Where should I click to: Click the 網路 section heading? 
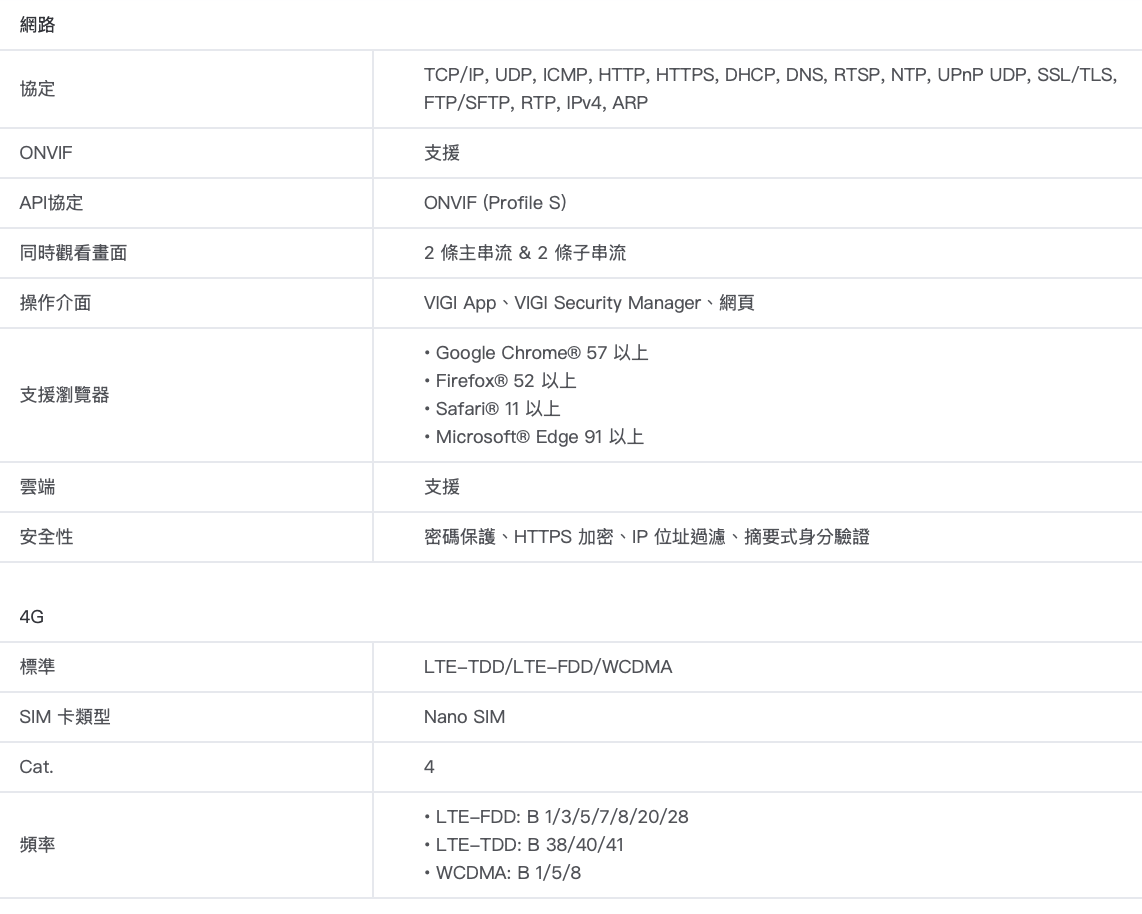[x=38, y=26]
